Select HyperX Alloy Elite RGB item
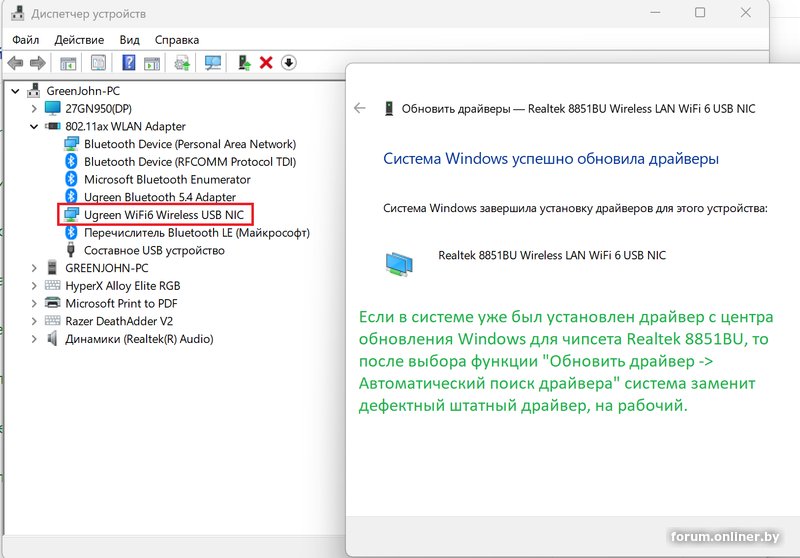The image size is (800, 558). click(122, 286)
